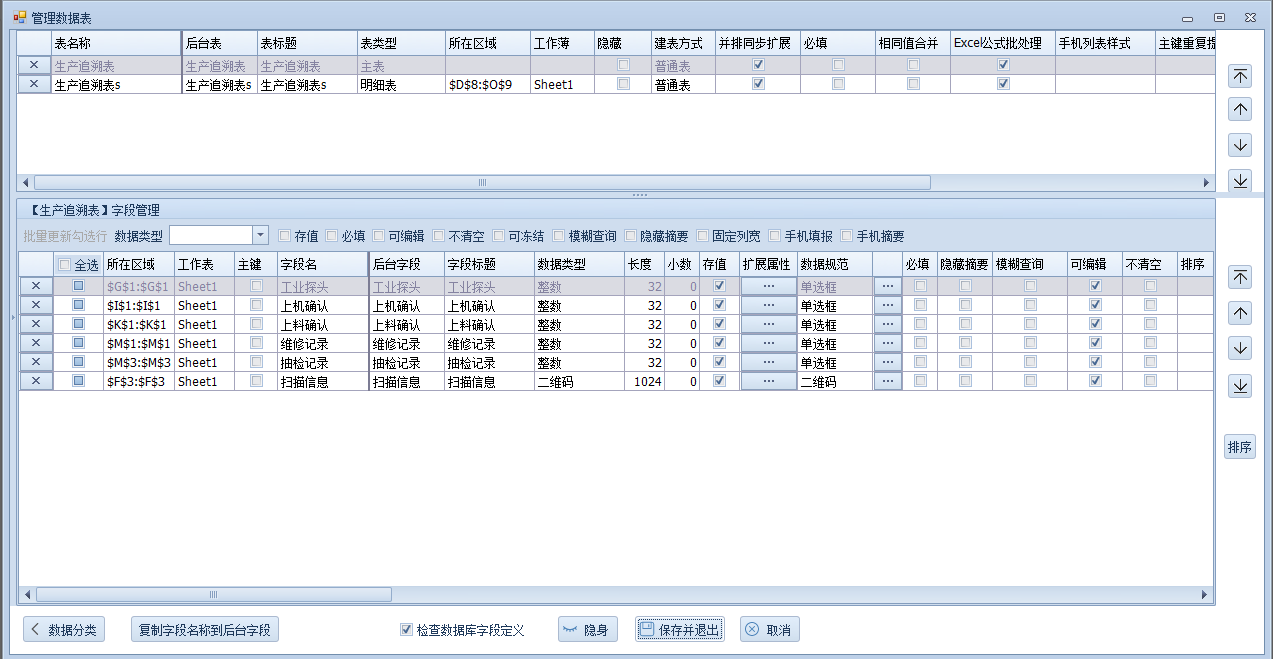Click the 排序 sort button
1273x659 pixels.
1240,448
